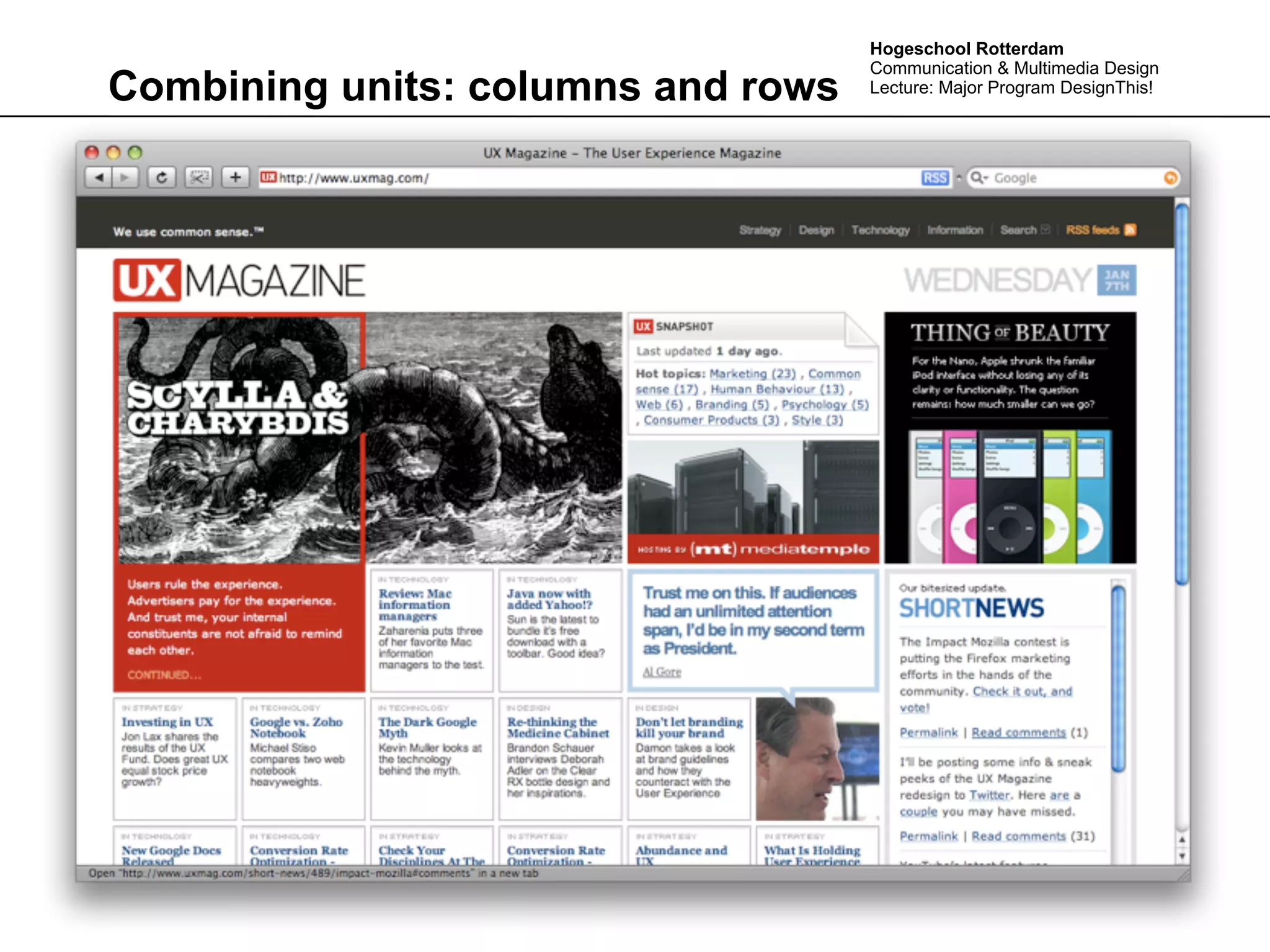Click the UX Snapshot badge icon

coord(643,326)
